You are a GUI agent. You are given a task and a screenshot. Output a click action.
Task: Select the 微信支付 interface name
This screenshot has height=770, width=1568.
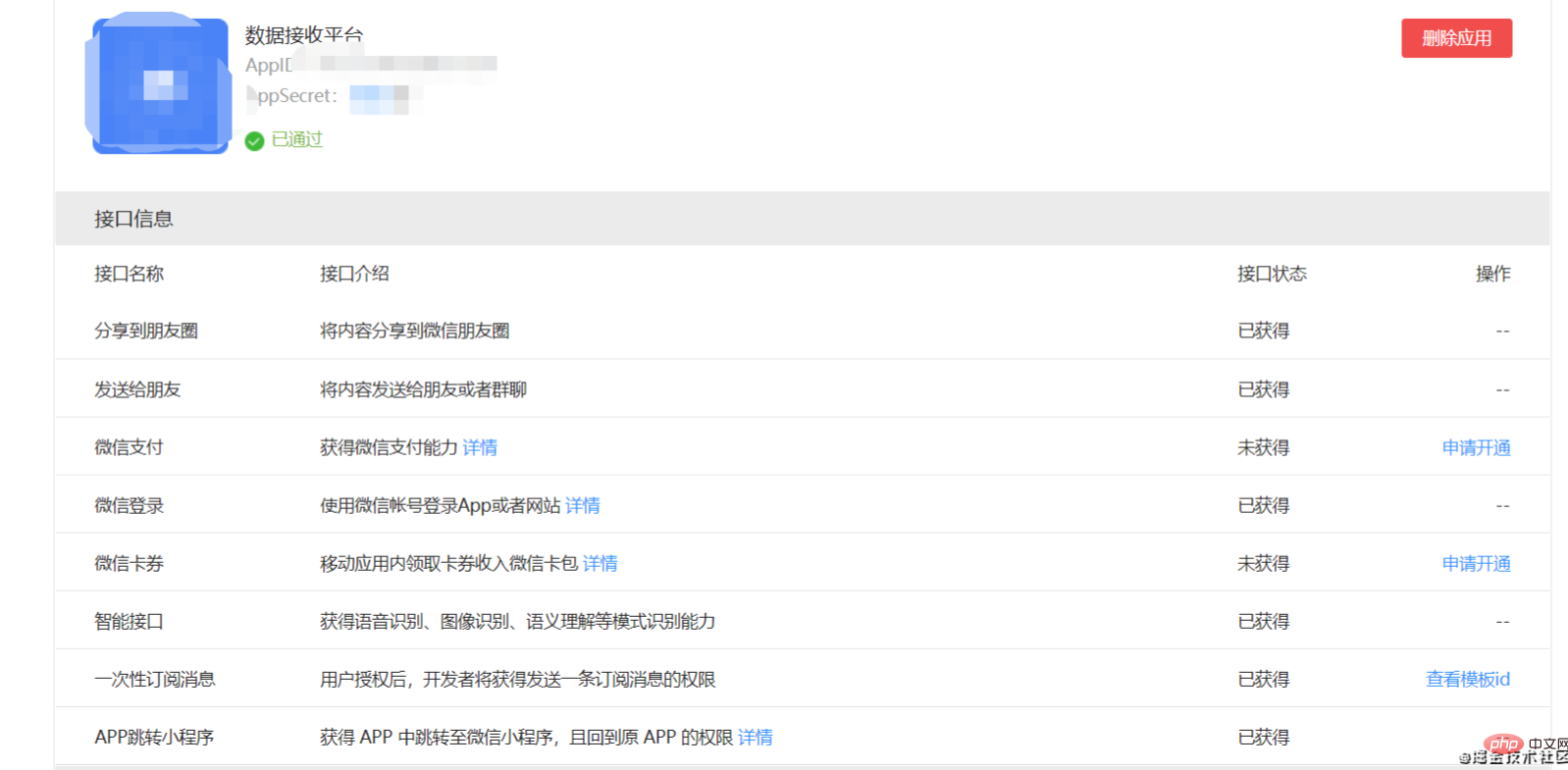point(129,447)
